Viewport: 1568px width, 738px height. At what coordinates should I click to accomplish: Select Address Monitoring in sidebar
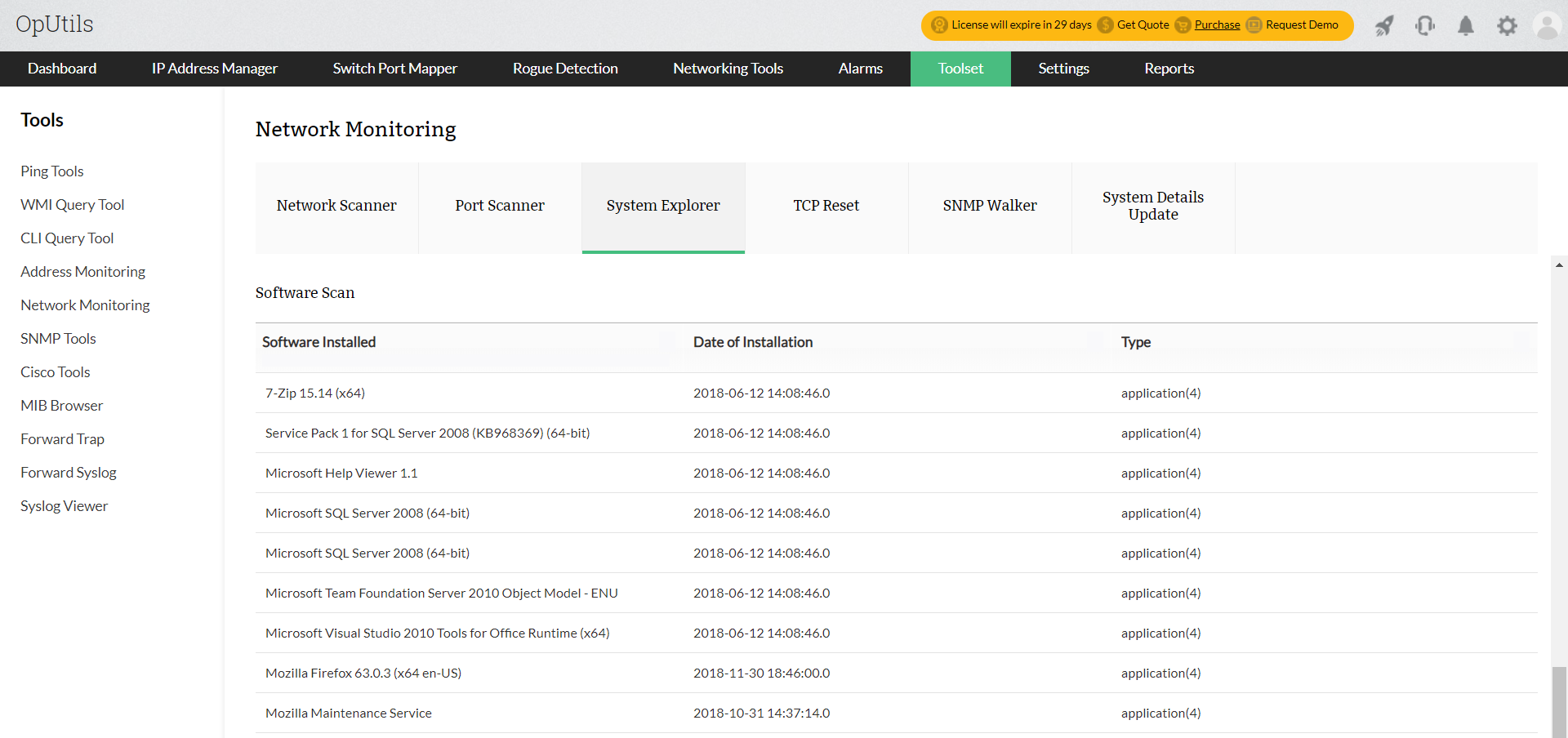click(83, 272)
